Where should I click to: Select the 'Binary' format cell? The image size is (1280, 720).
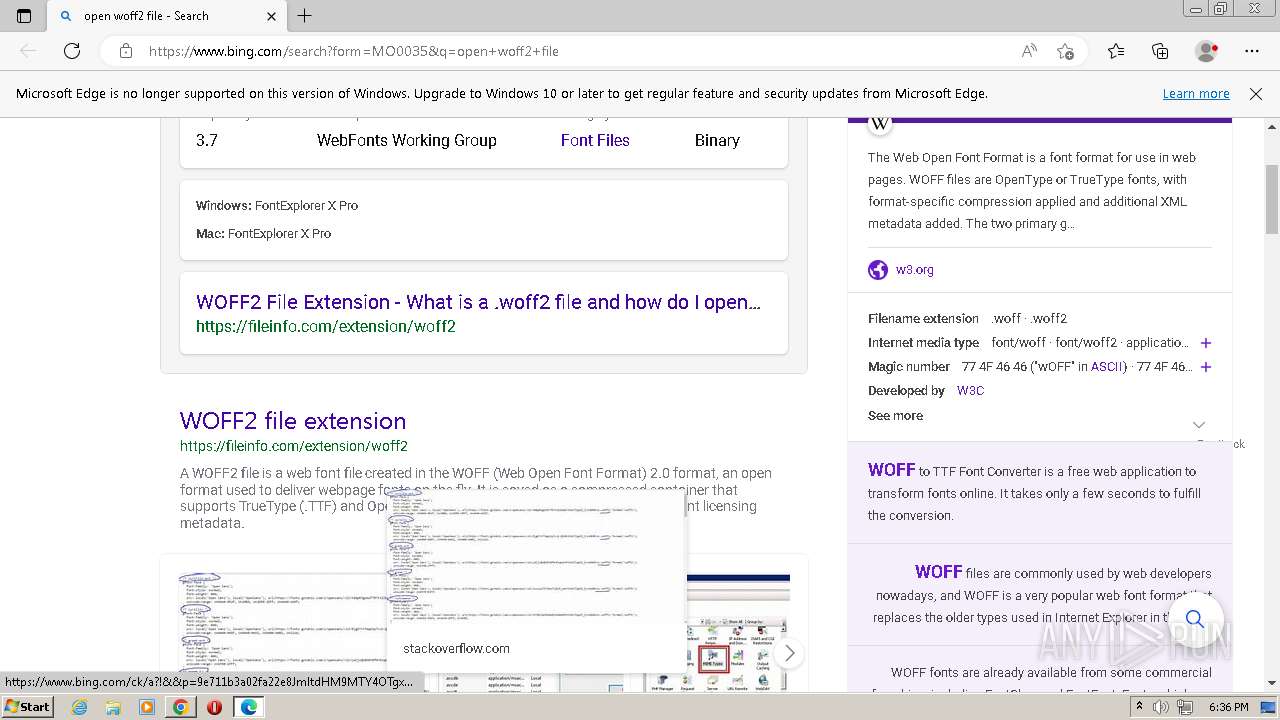(717, 140)
